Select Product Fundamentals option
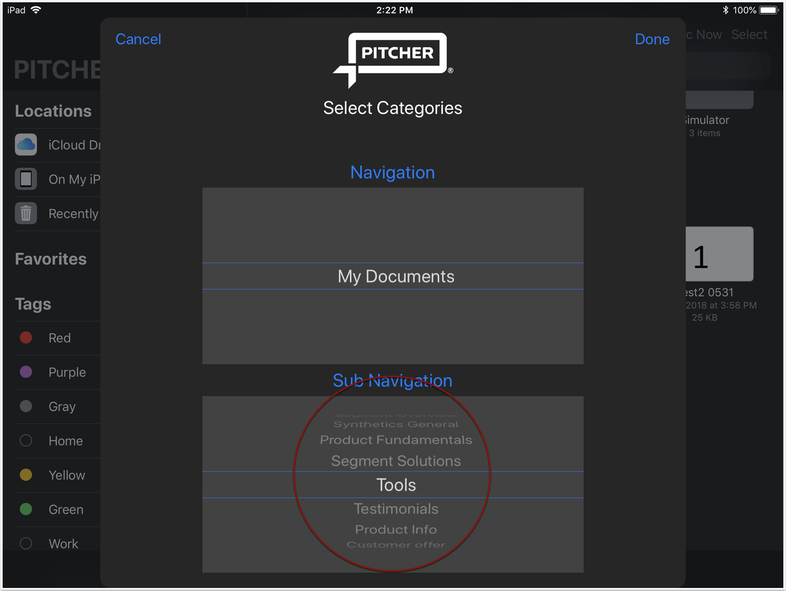This screenshot has width=786, height=591. pos(395,440)
